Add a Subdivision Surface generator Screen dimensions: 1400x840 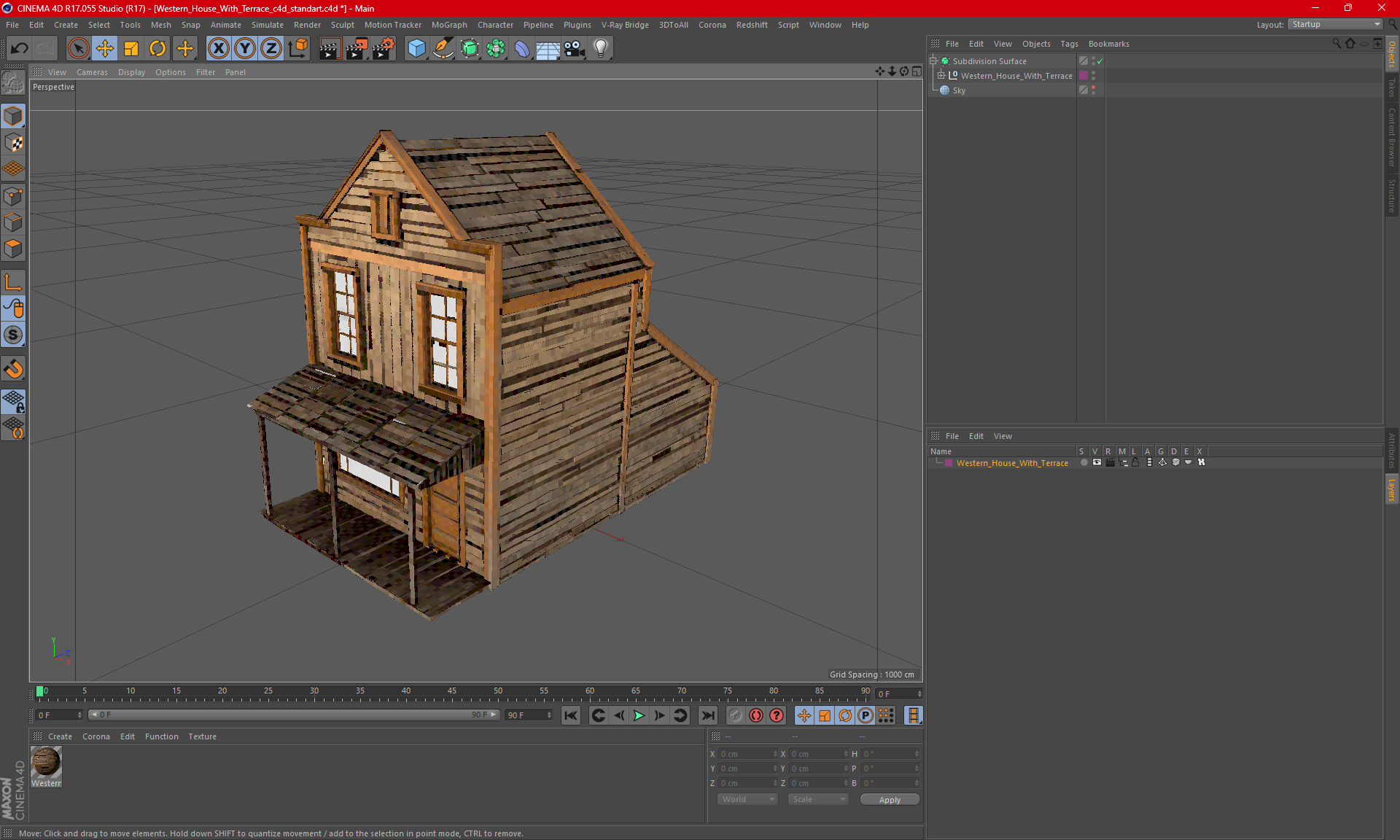tap(470, 48)
